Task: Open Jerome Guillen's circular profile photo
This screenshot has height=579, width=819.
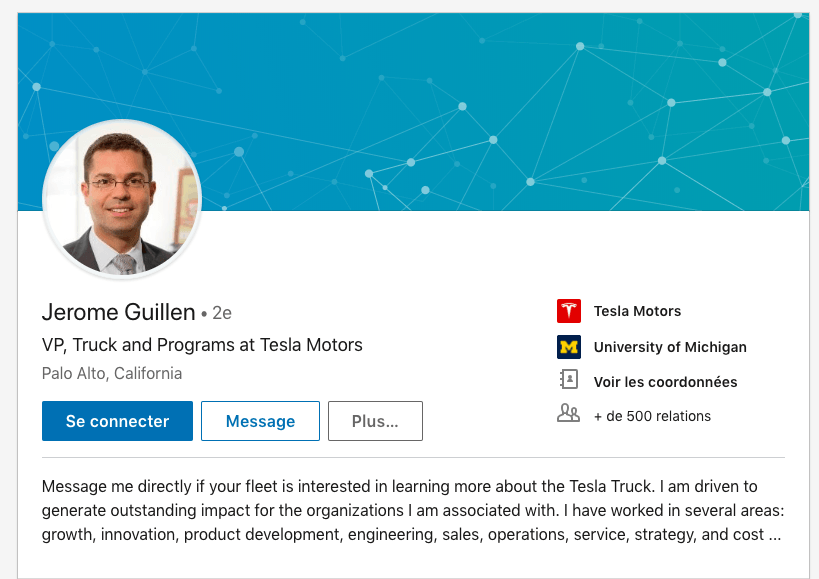Action: (122, 199)
